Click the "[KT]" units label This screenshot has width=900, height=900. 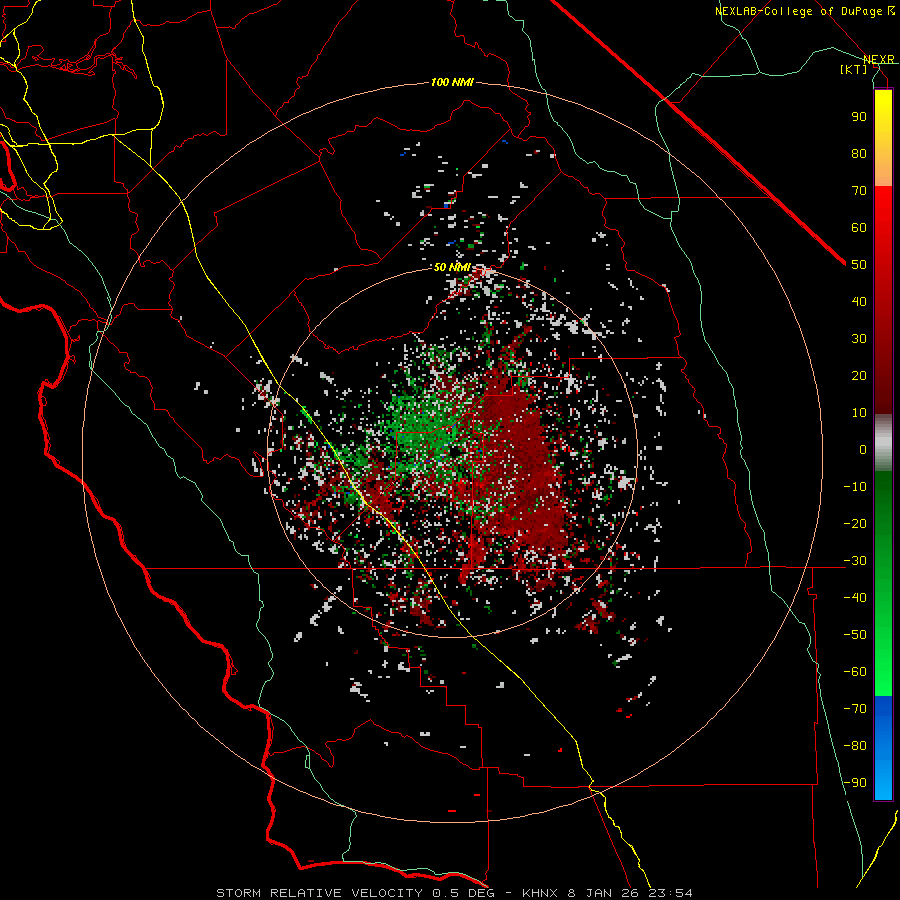[x=854, y=69]
